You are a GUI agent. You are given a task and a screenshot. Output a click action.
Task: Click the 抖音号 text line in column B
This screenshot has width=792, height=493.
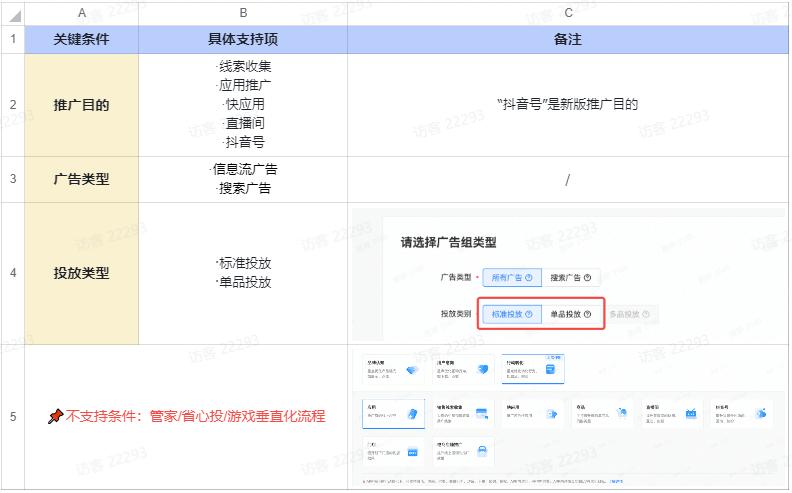243,142
